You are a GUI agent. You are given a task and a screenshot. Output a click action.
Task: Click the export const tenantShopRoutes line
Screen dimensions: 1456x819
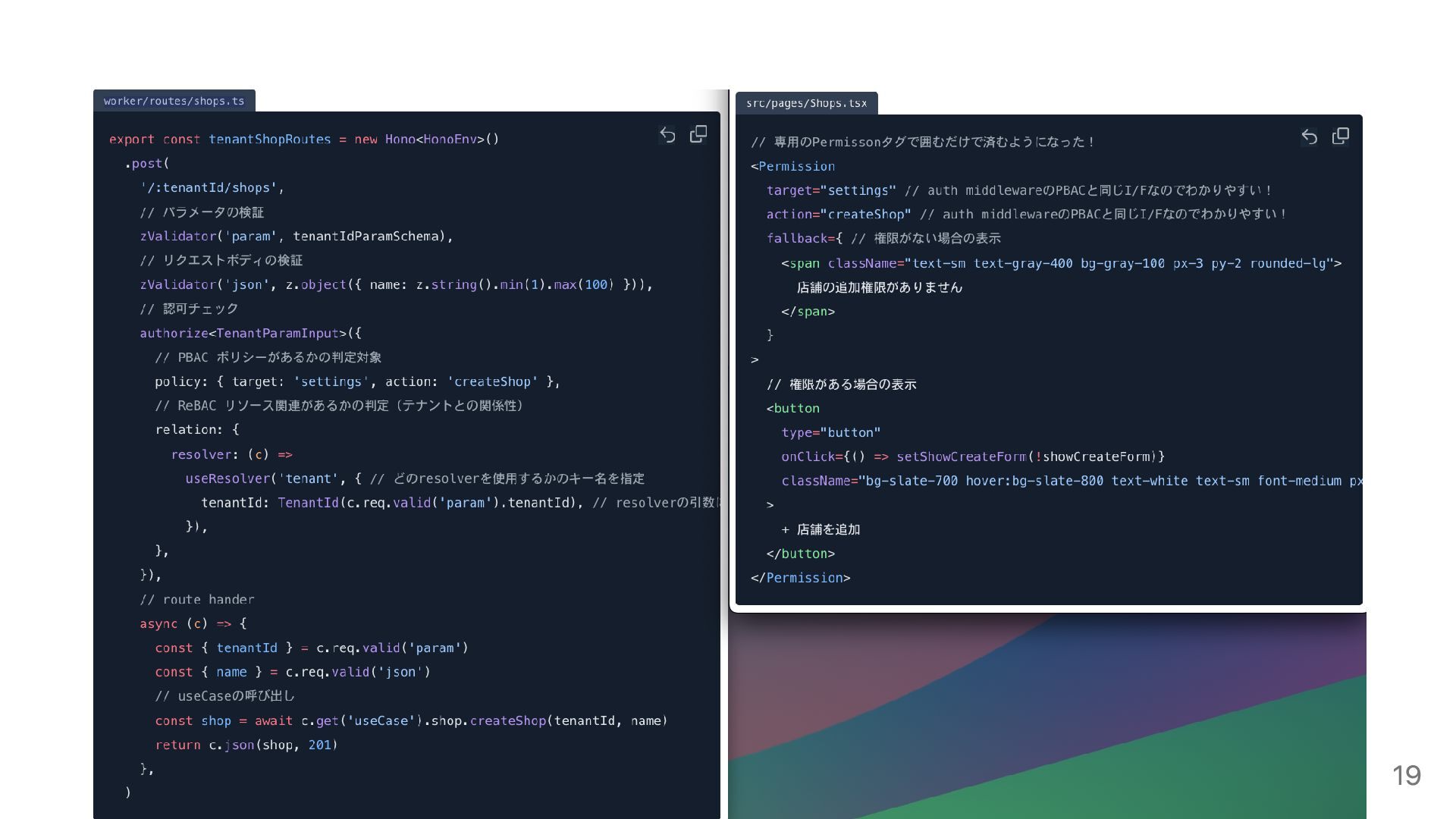coord(304,140)
